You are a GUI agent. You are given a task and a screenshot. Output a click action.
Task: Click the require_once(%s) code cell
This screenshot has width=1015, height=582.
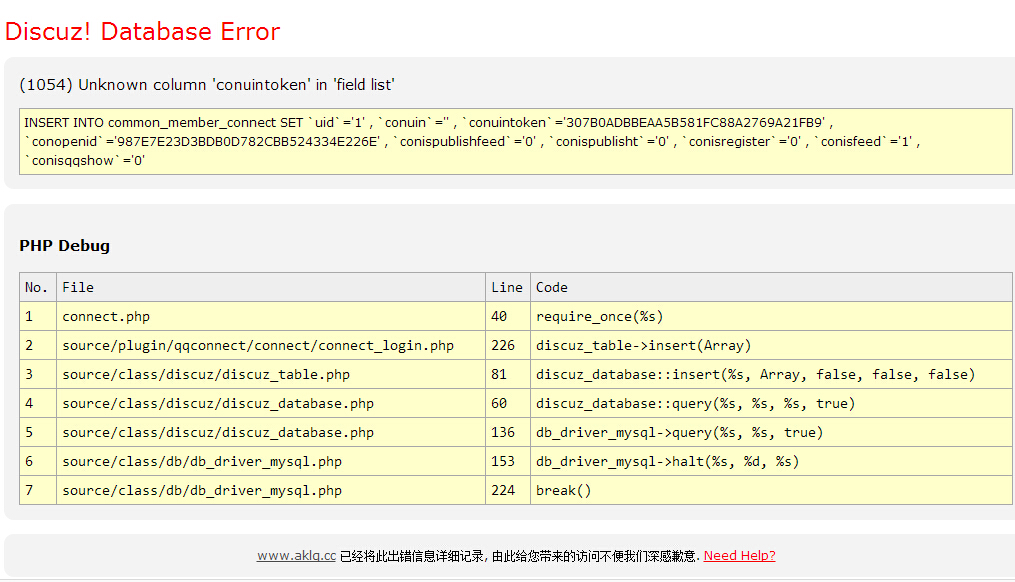(772, 317)
